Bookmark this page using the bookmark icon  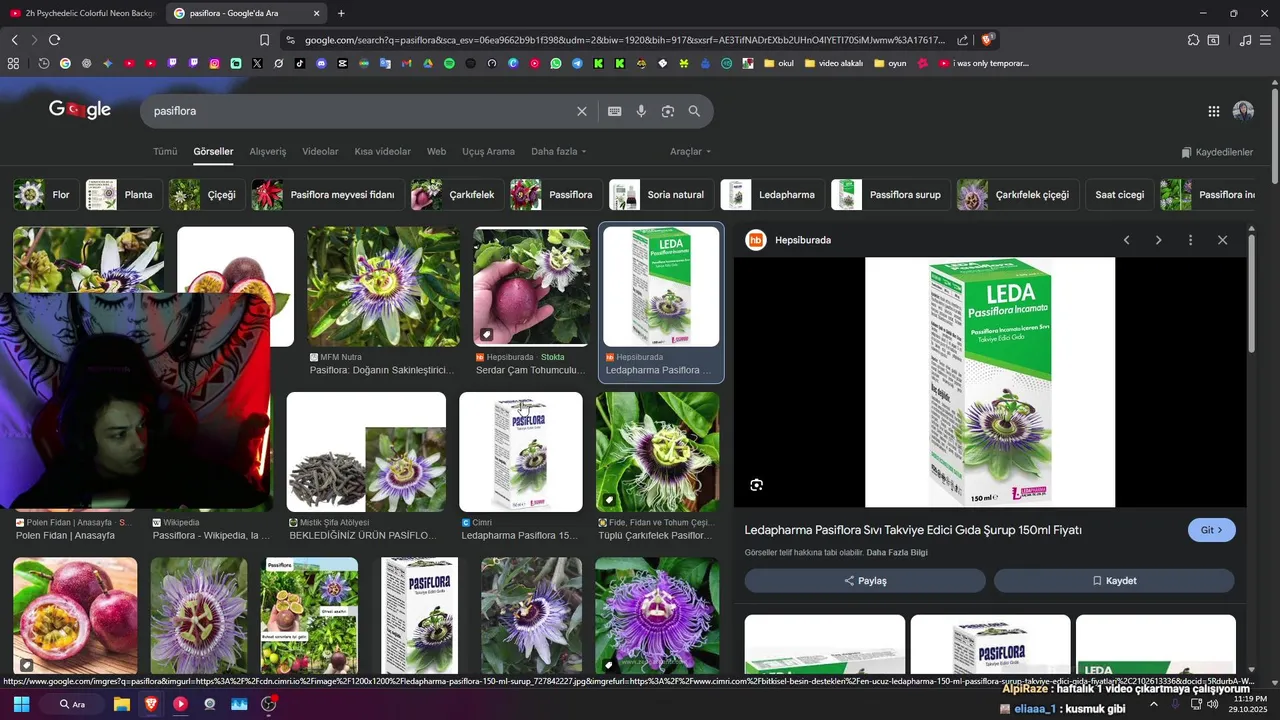[264, 40]
